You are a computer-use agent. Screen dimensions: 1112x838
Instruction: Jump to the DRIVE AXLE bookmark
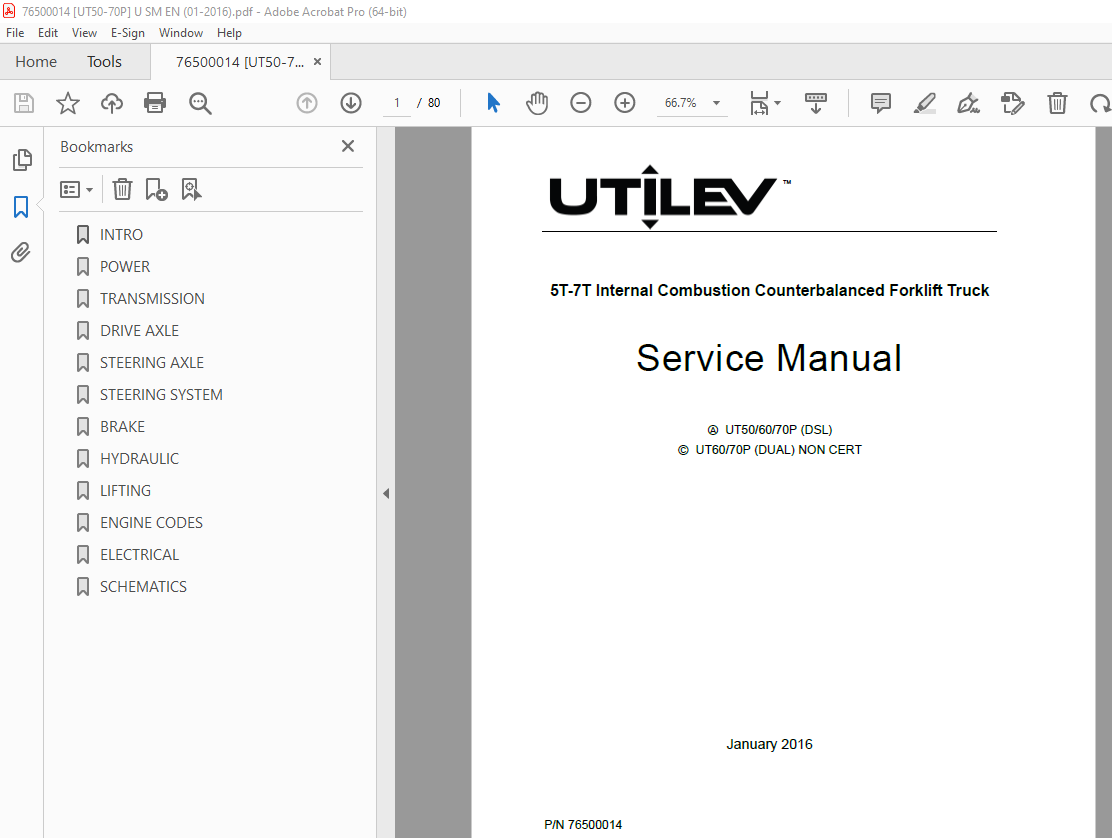(x=140, y=330)
